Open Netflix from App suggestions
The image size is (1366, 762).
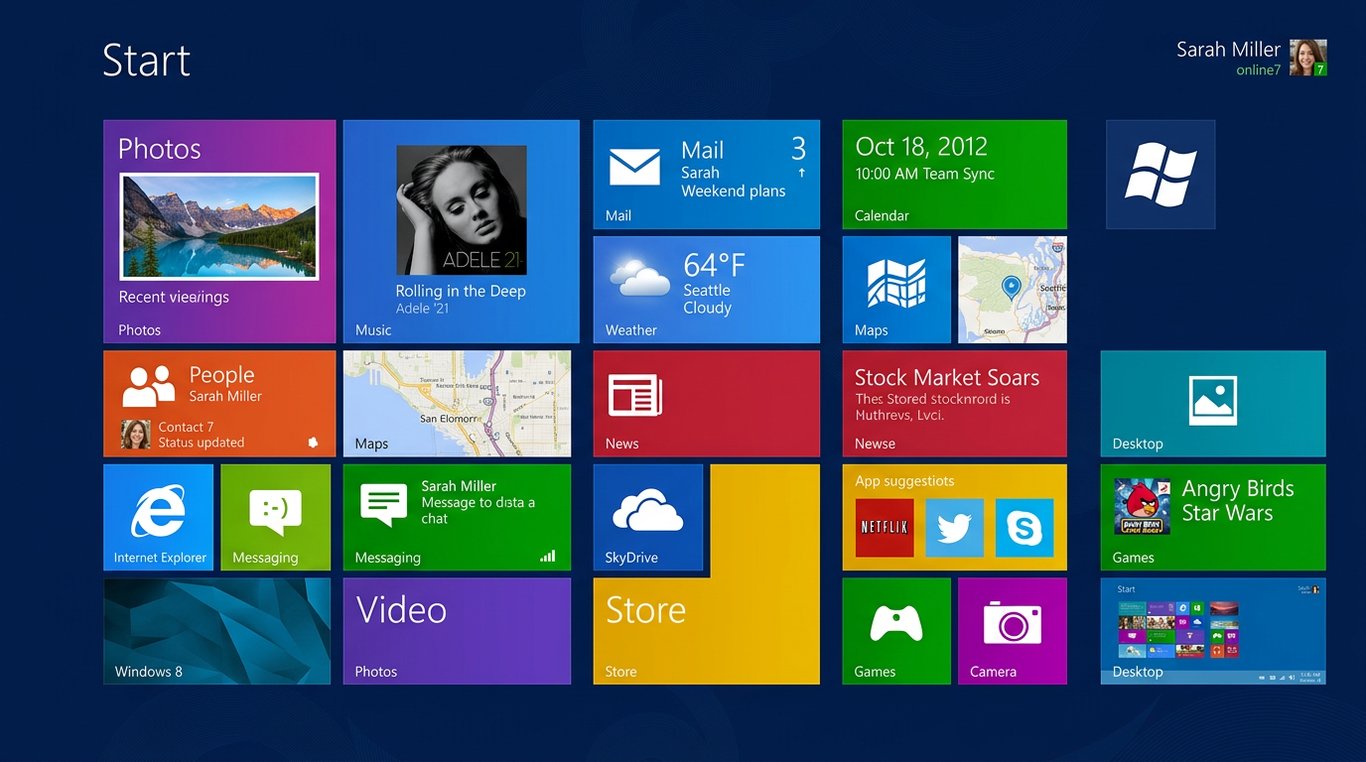tap(884, 529)
